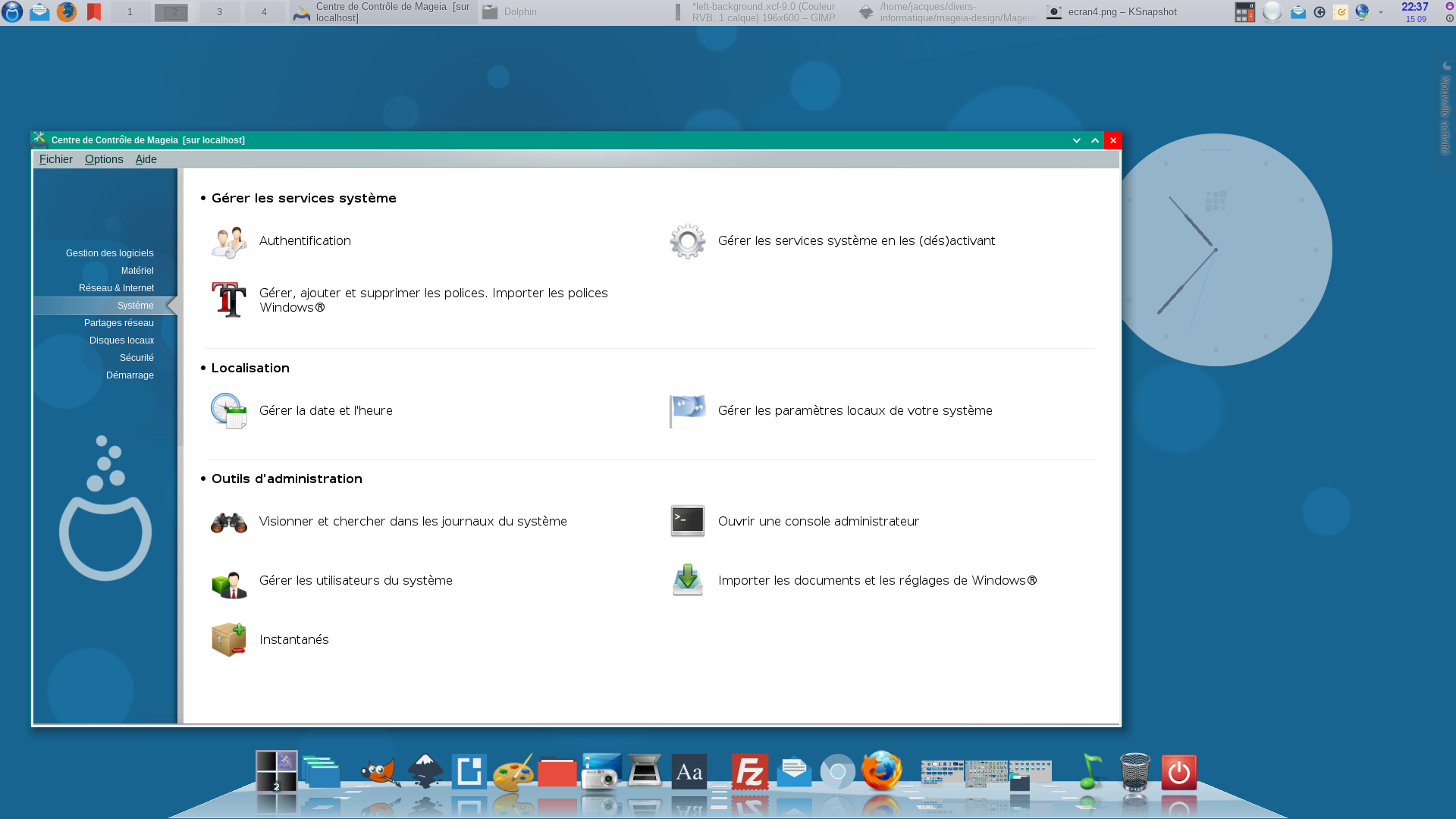Open the Authentification tool icon
The image size is (1456, 819).
tap(229, 242)
